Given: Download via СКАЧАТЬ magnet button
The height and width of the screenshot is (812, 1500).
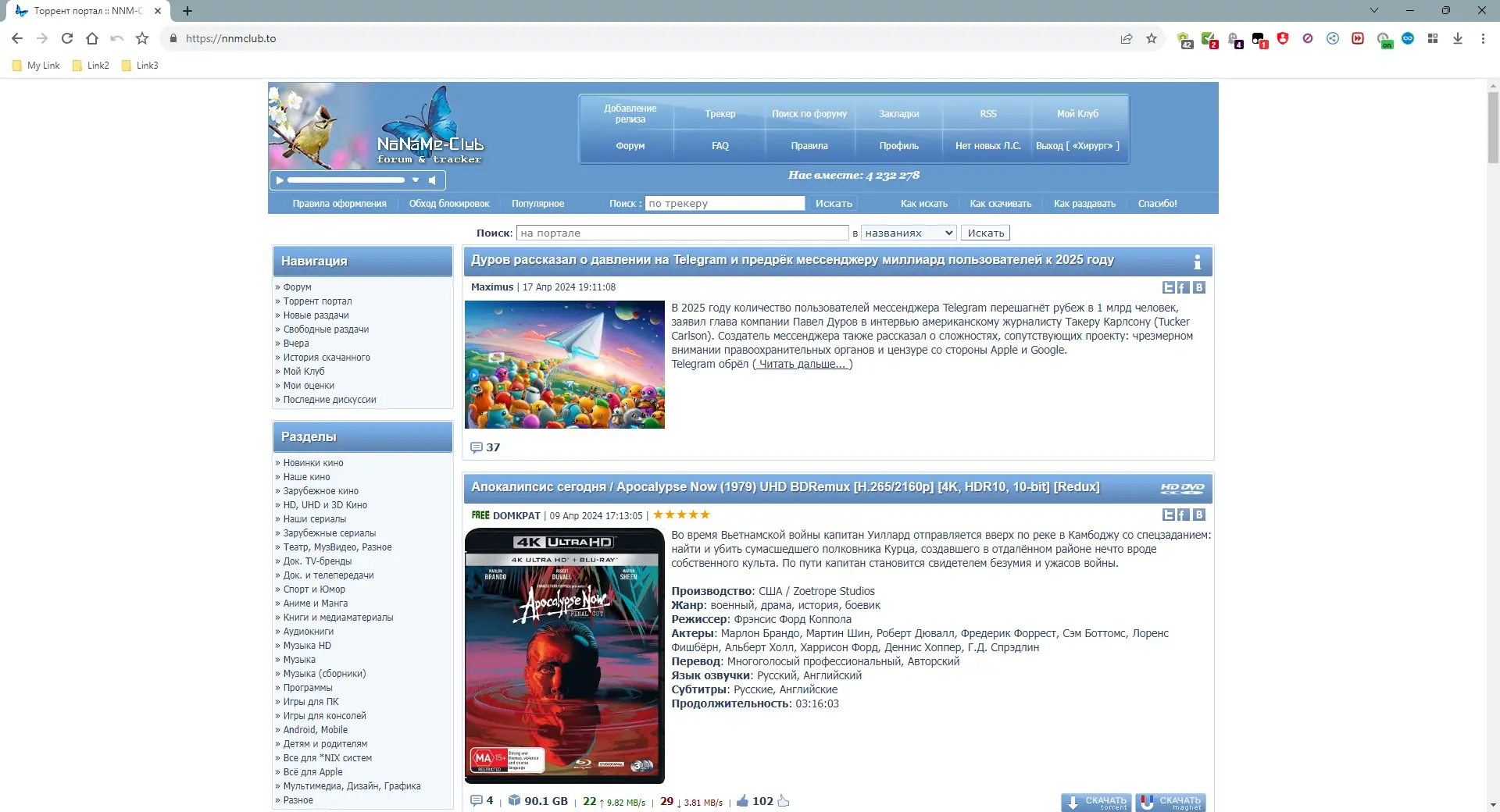Looking at the screenshot, I should tap(1171, 803).
